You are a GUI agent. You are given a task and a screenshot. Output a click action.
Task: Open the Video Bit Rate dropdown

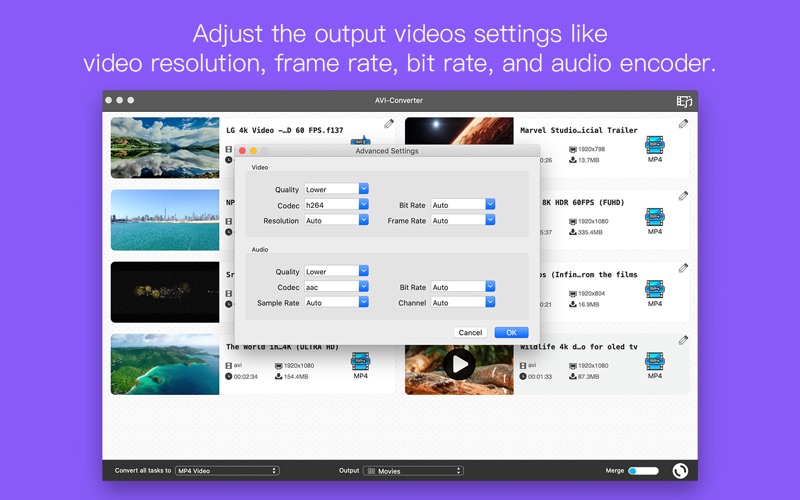(463, 205)
